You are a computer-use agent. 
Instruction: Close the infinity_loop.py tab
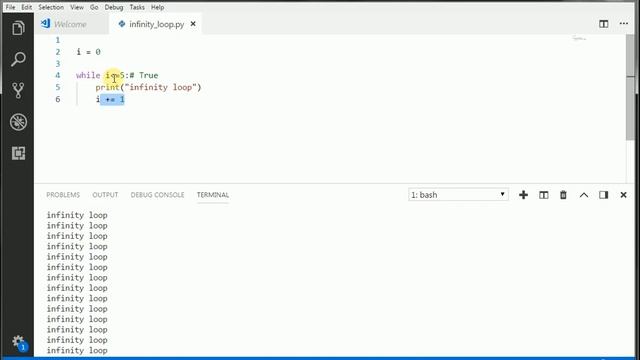click(193, 24)
